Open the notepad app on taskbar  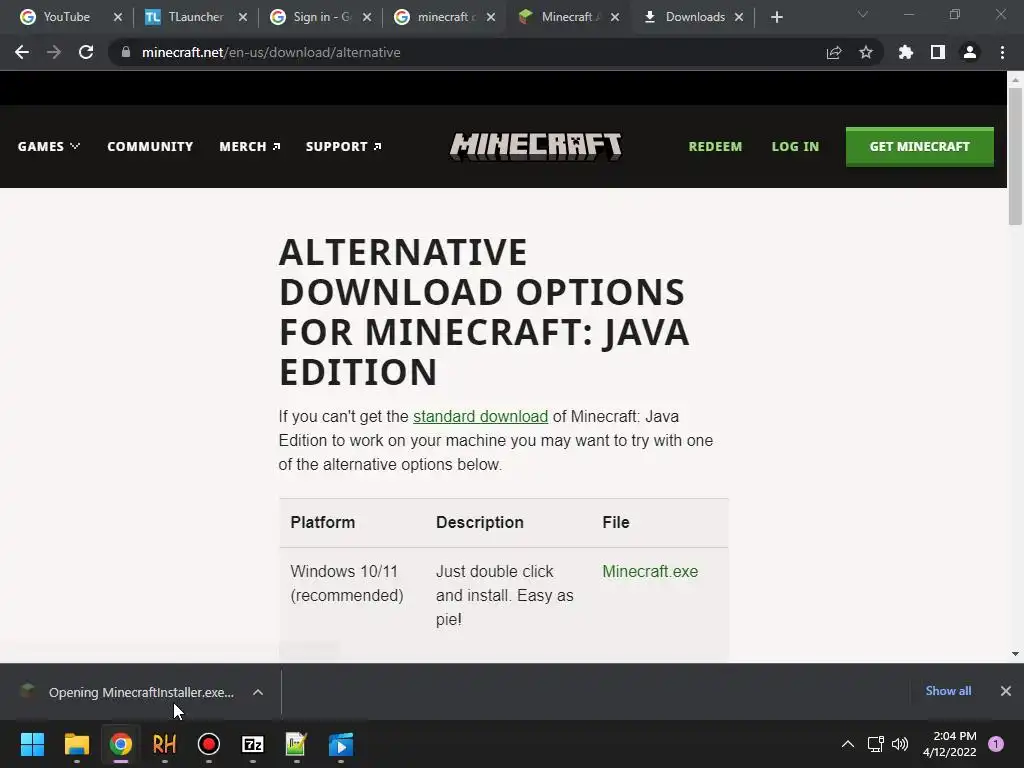coord(296,744)
